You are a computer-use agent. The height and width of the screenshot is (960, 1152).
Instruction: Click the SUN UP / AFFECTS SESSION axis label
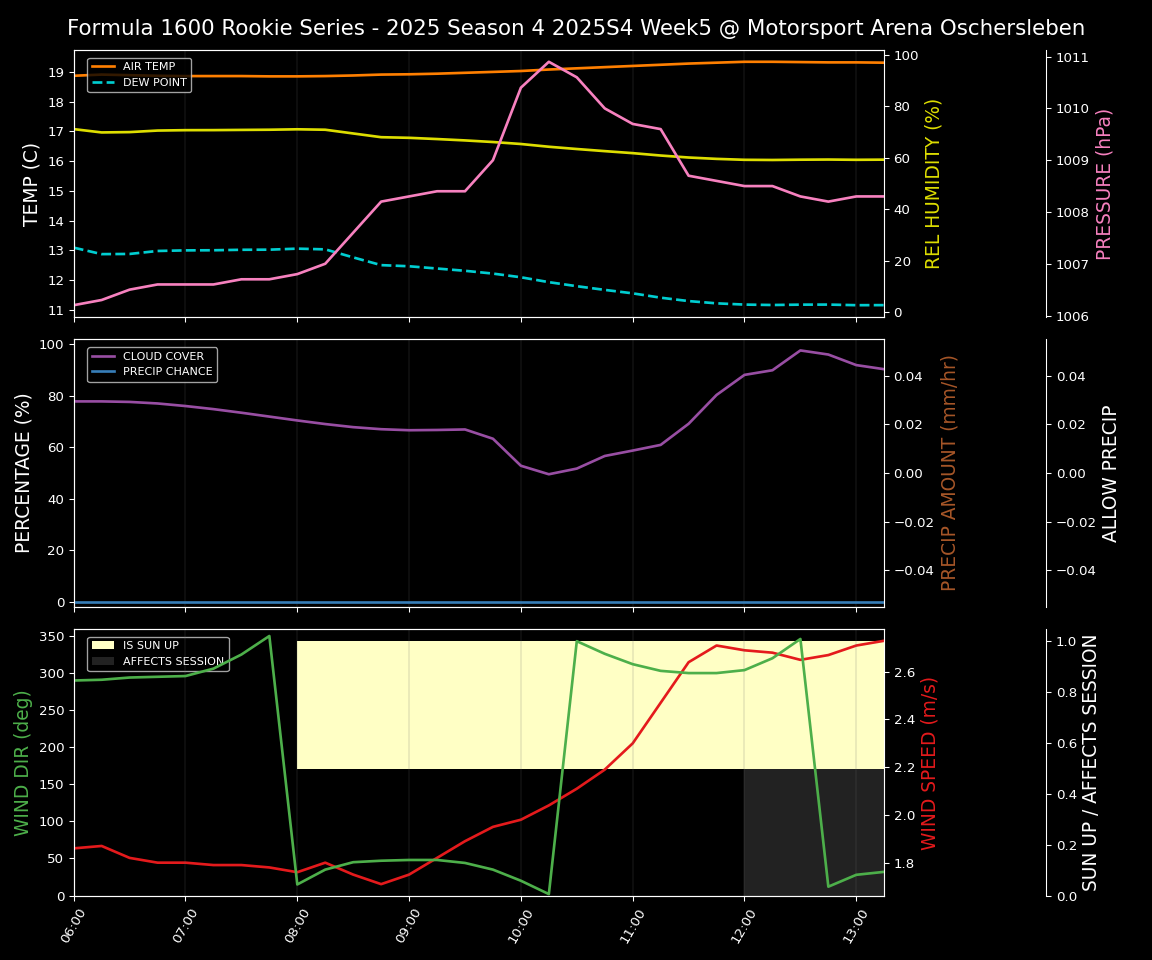point(1090,763)
